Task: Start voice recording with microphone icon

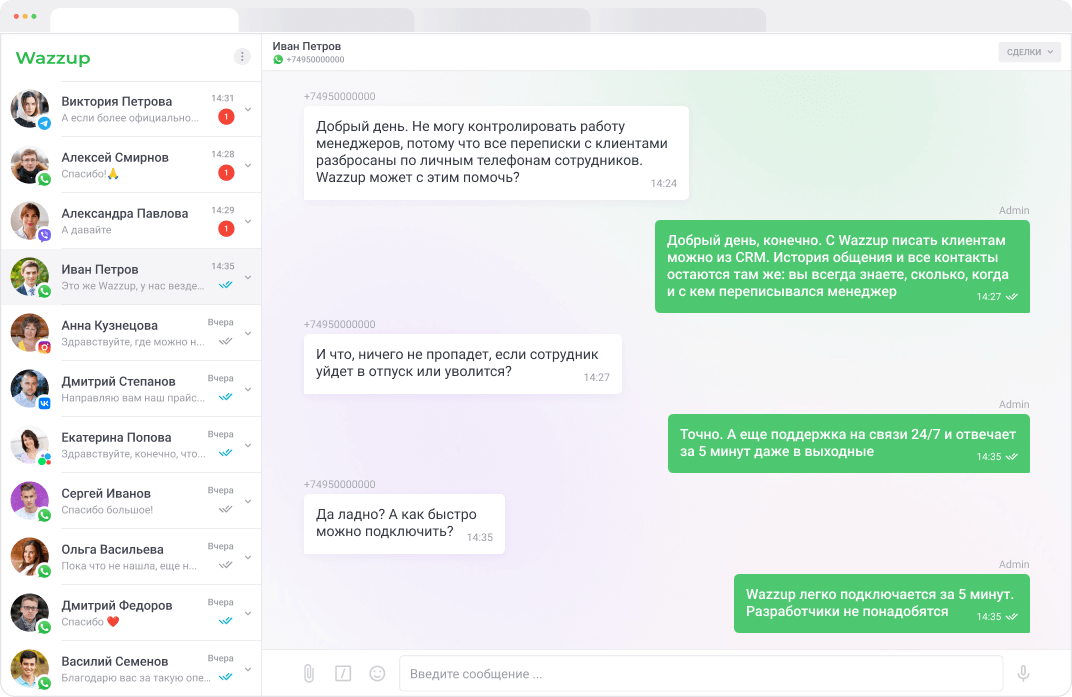Action: [1023, 674]
